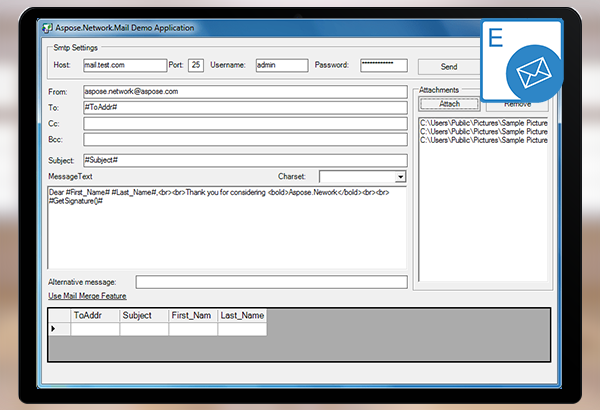The height and width of the screenshot is (410, 600).
Task: Click the Subject column header in grid
Action: pyautogui.click(x=144, y=315)
